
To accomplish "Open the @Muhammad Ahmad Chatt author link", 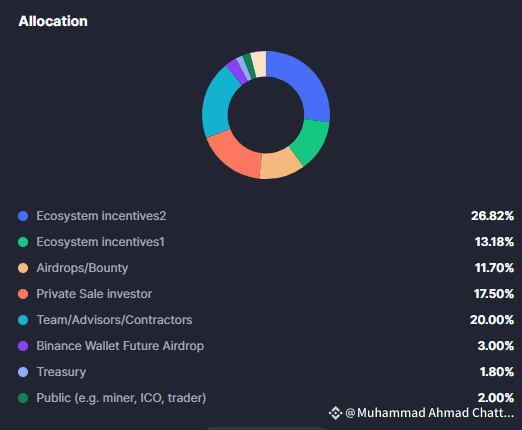I will 430,413.
